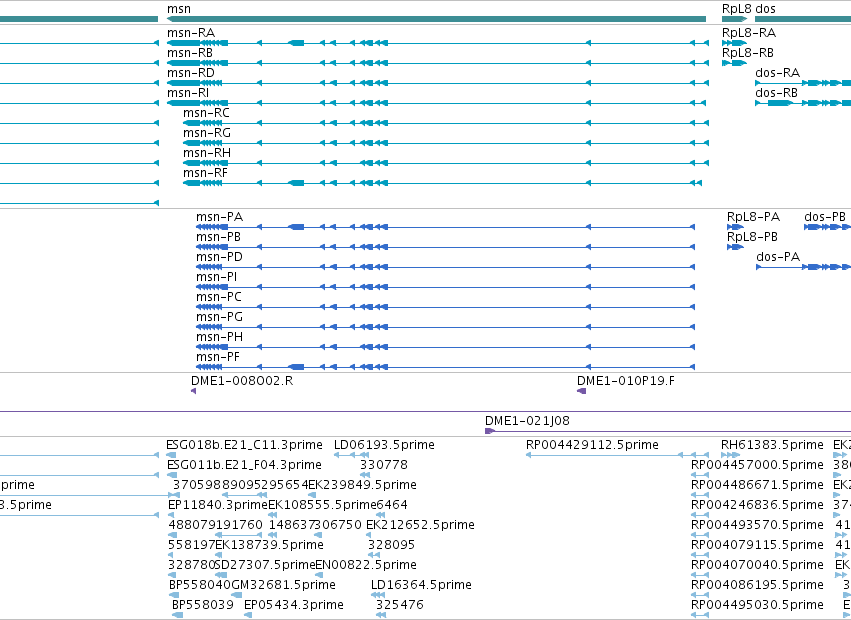
Task: Click the RpL8-RB transcript label
Action: (748, 53)
